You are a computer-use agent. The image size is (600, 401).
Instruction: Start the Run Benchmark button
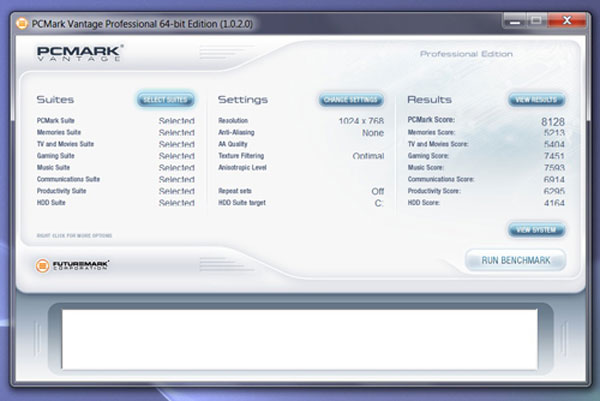point(515,261)
